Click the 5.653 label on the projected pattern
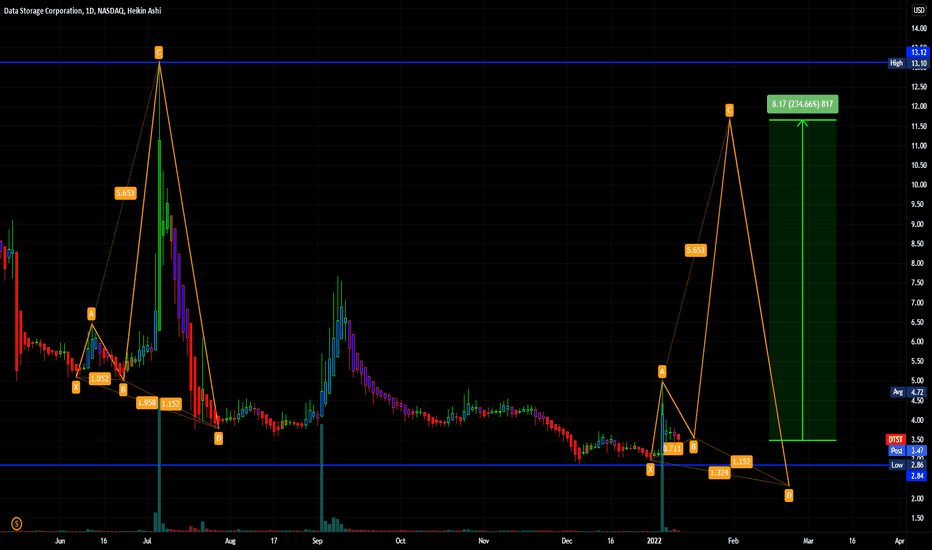The height and width of the screenshot is (550, 932). 695,250
